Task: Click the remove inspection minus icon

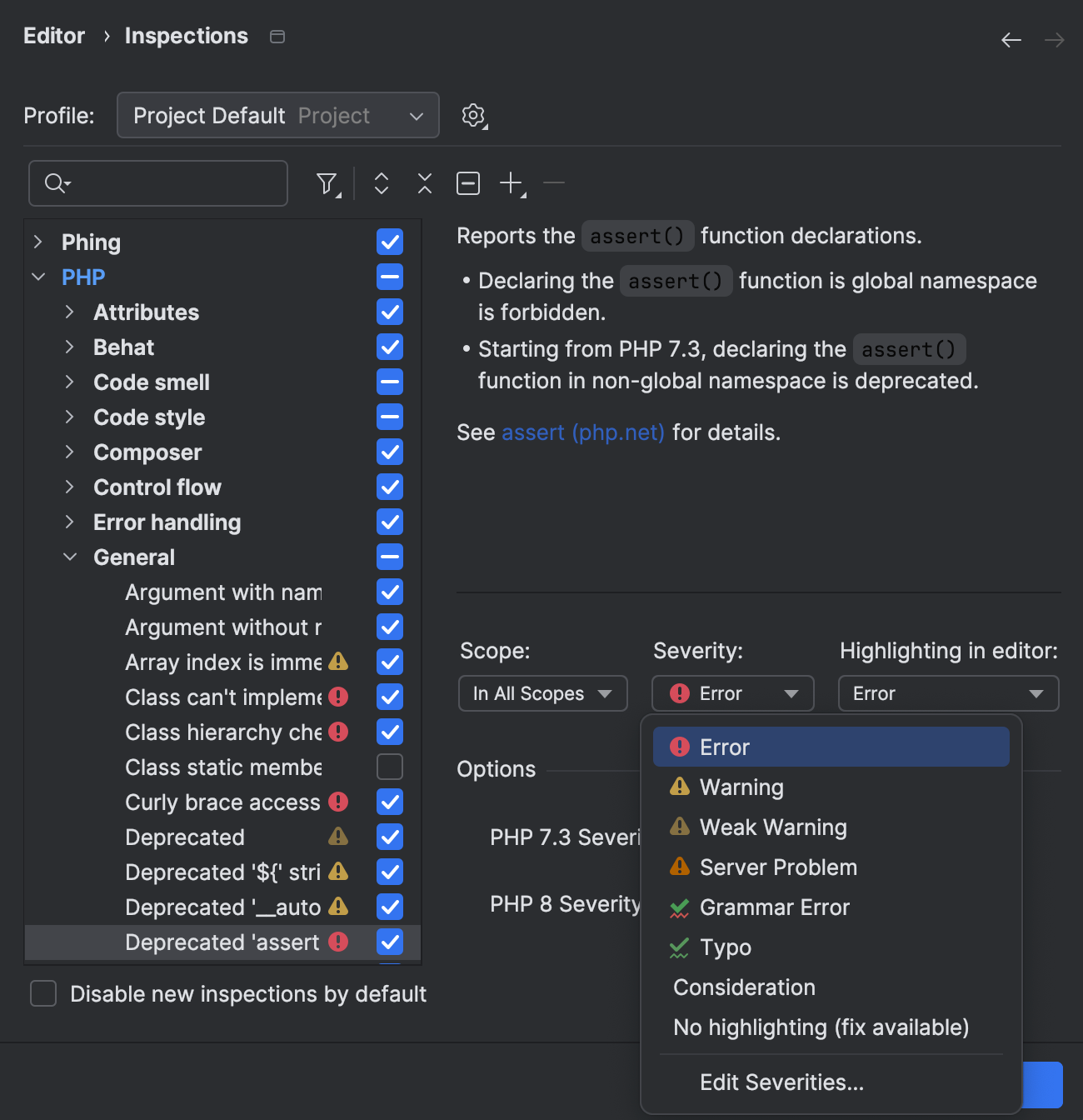Action: (x=554, y=183)
